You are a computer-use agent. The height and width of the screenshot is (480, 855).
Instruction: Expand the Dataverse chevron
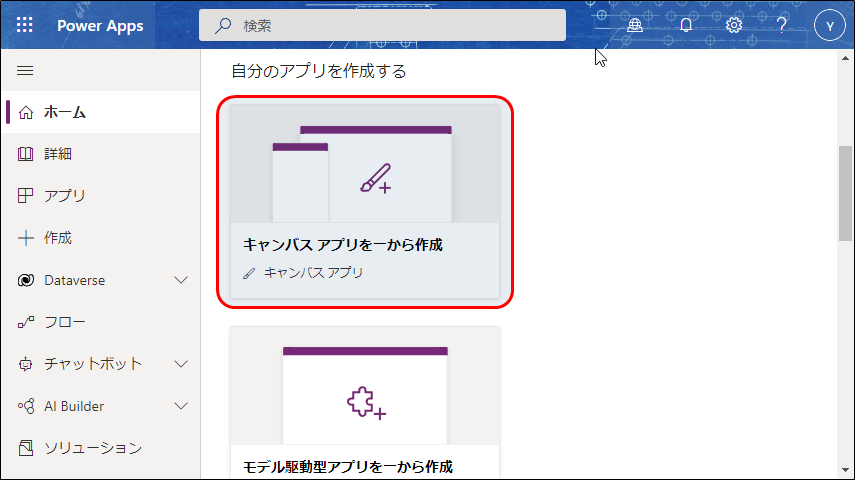(181, 280)
